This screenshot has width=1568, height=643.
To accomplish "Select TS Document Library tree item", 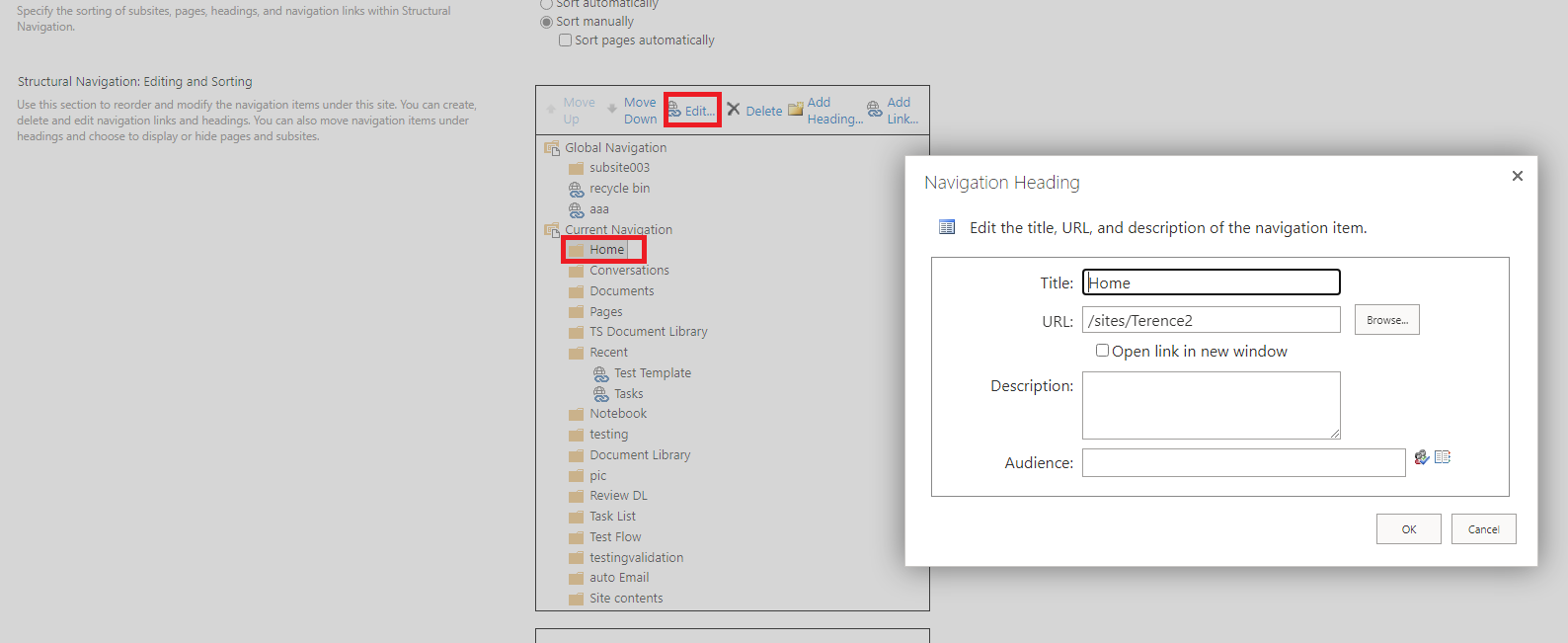I will pyautogui.click(x=649, y=332).
